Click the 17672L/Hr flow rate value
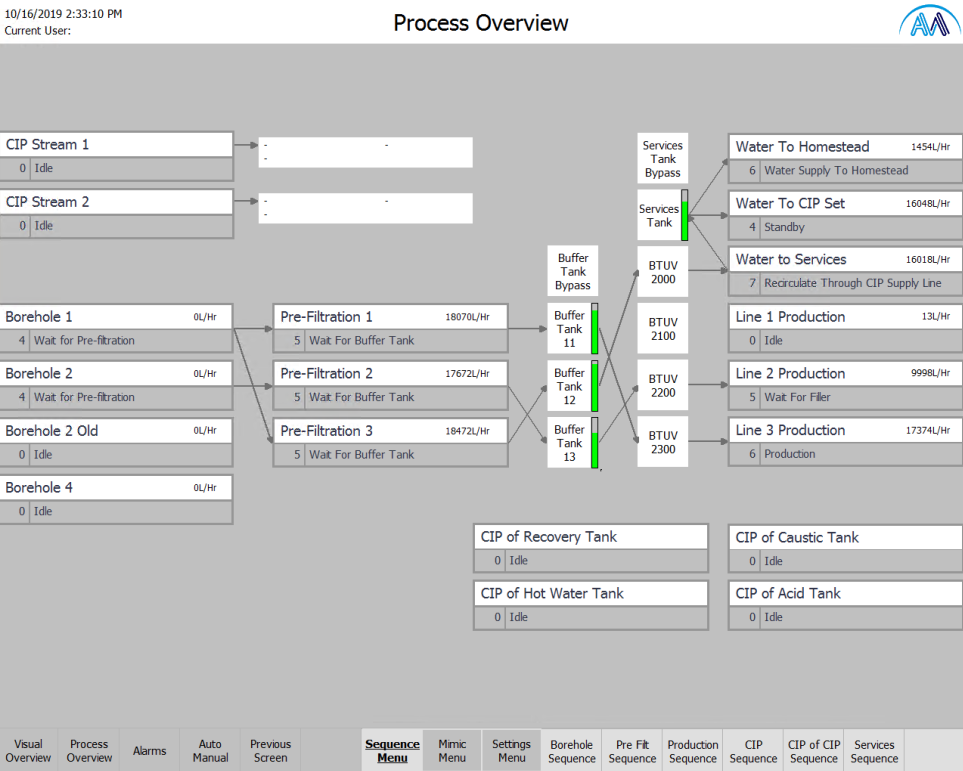Image resolution: width=963 pixels, height=771 pixels. (x=467, y=374)
